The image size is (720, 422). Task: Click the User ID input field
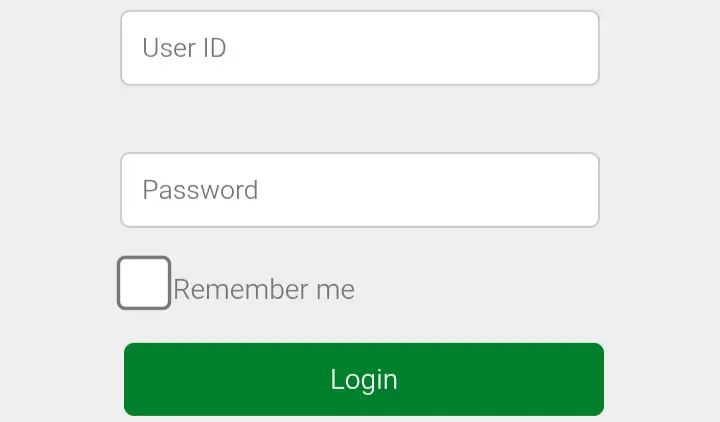pos(360,48)
